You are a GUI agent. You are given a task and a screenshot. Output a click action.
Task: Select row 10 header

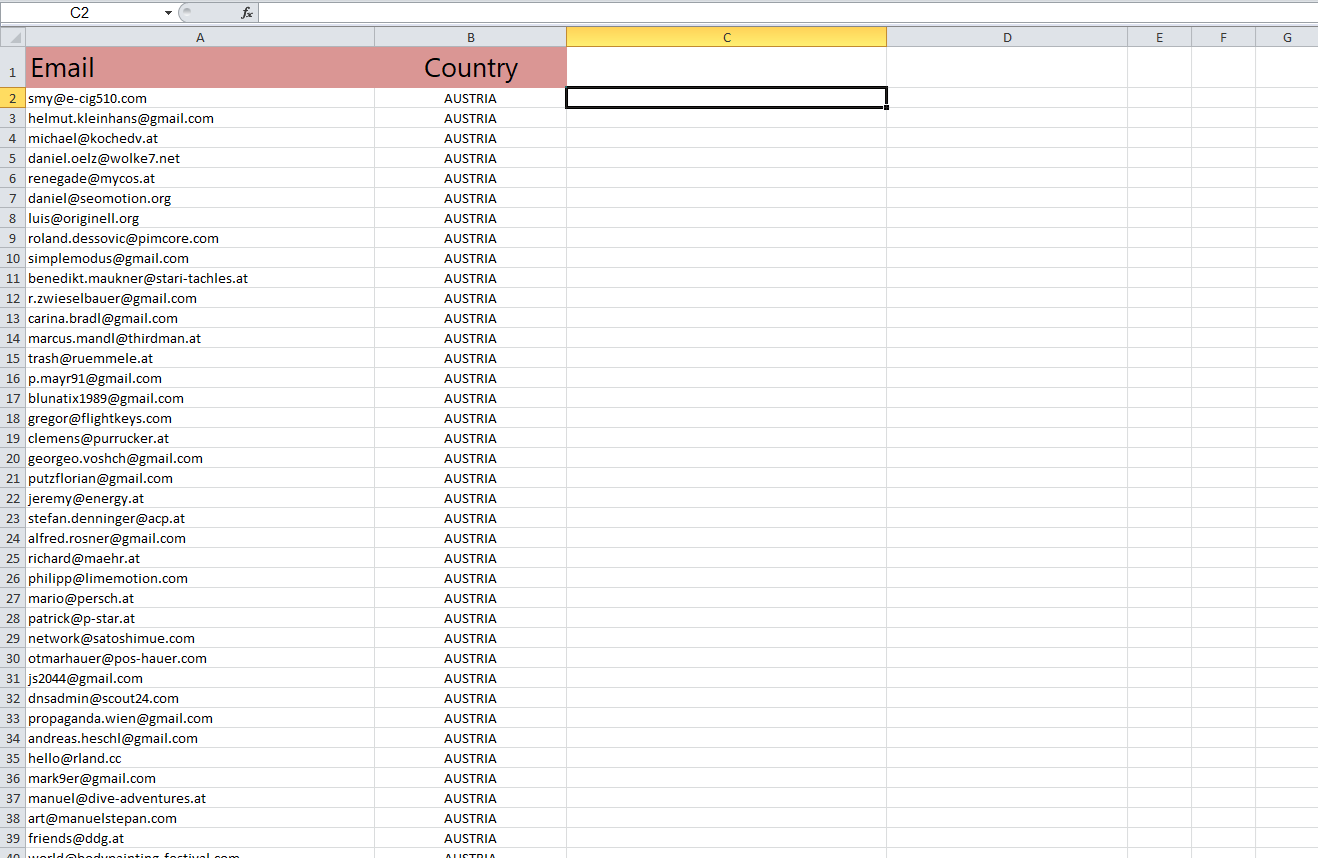click(x=12, y=258)
